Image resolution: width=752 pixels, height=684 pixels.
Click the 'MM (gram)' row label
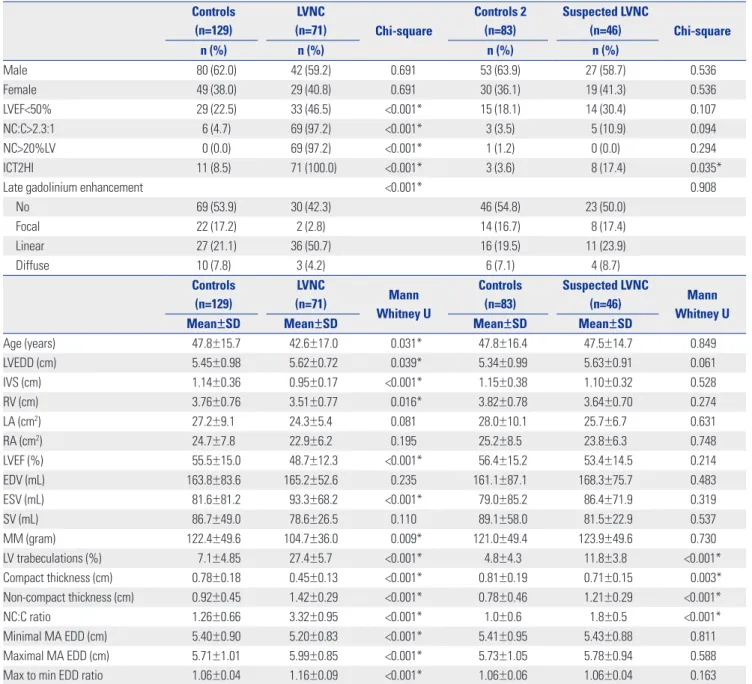29,539
